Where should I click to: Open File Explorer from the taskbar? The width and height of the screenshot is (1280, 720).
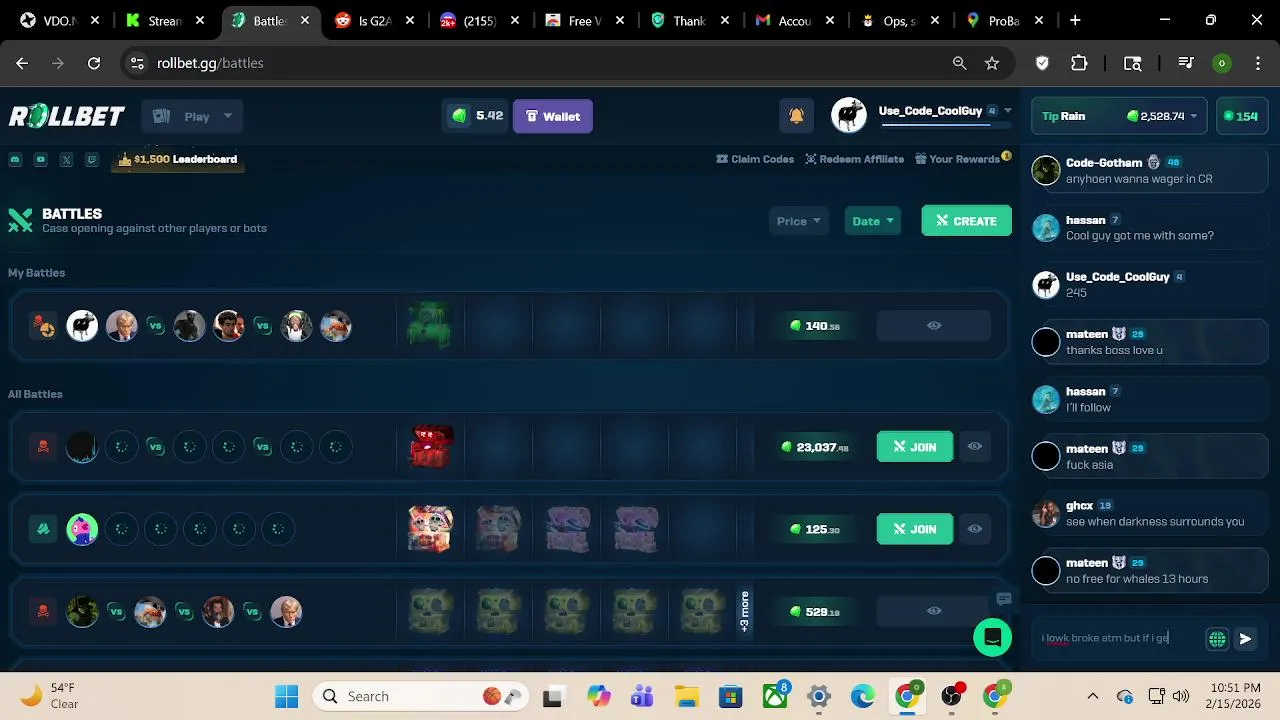click(686, 696)
